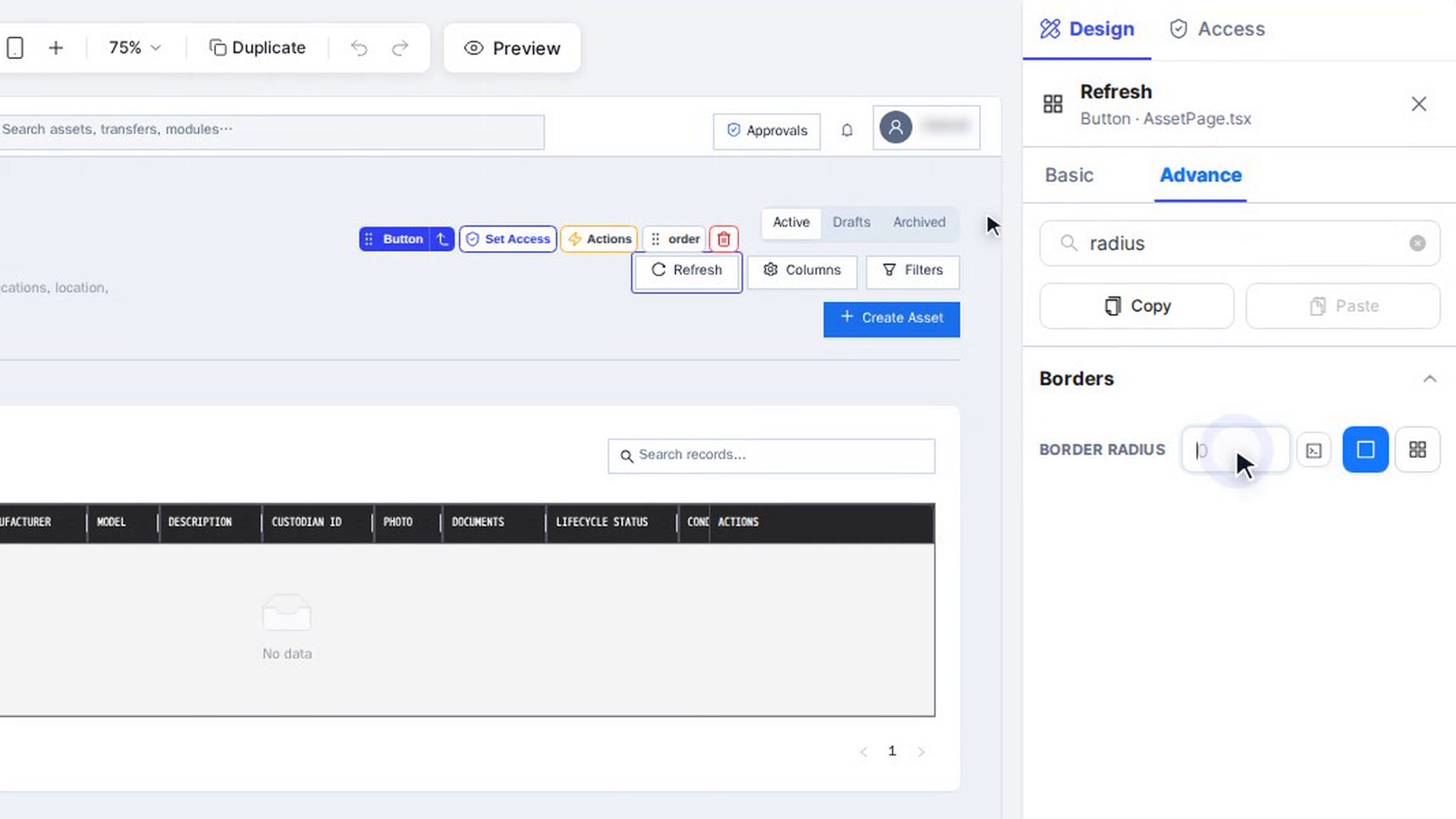Click the undo arrow icon
The height and width of the screenshot is (819, 1456).
pos(359,48)
